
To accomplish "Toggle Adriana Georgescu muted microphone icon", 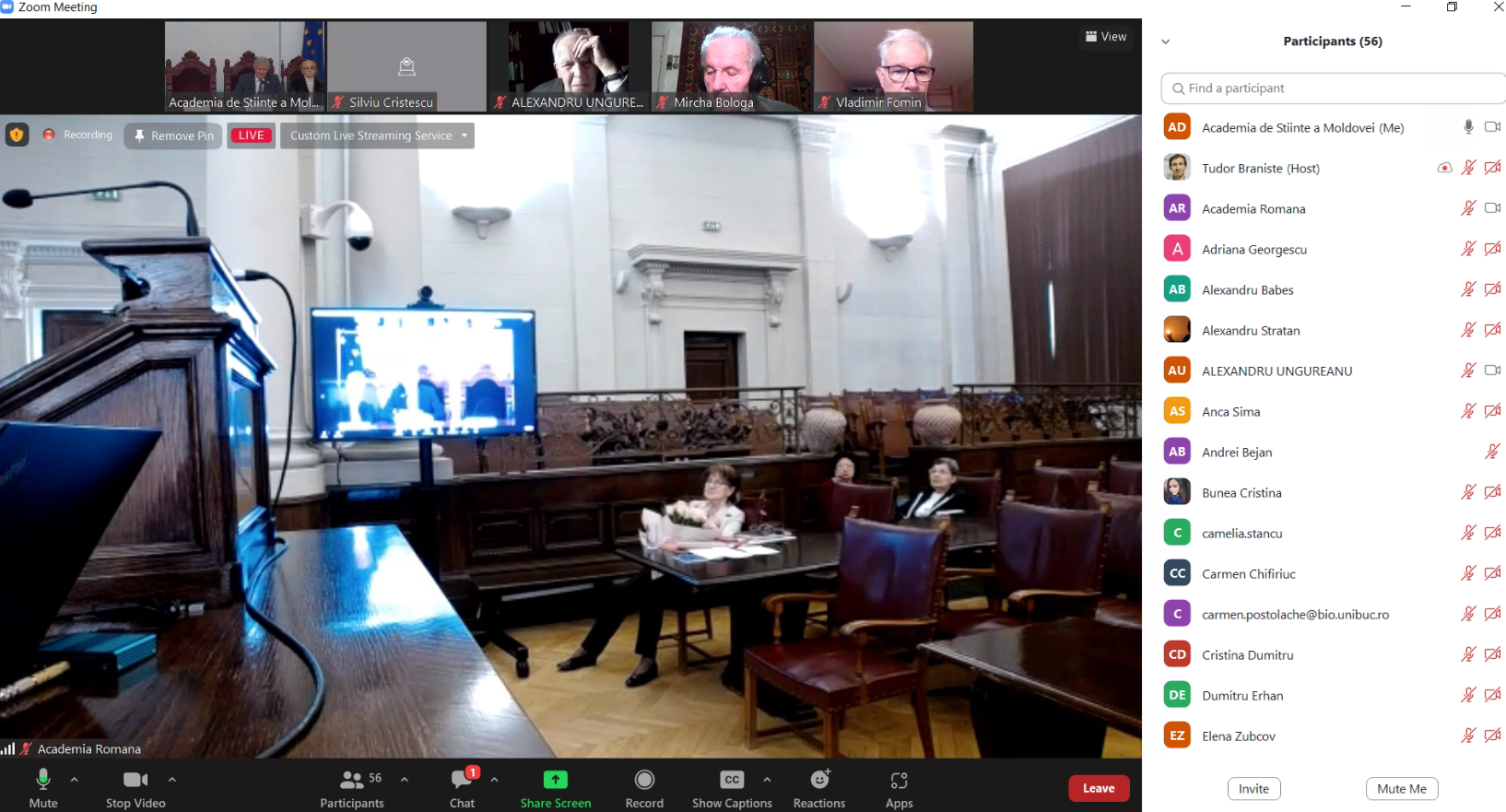I will pos(1468,249).
